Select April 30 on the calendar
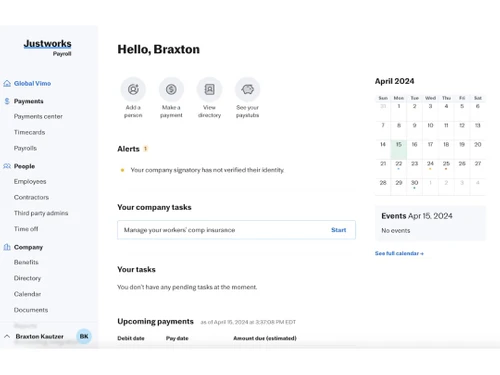 click(x=414, y=187)
